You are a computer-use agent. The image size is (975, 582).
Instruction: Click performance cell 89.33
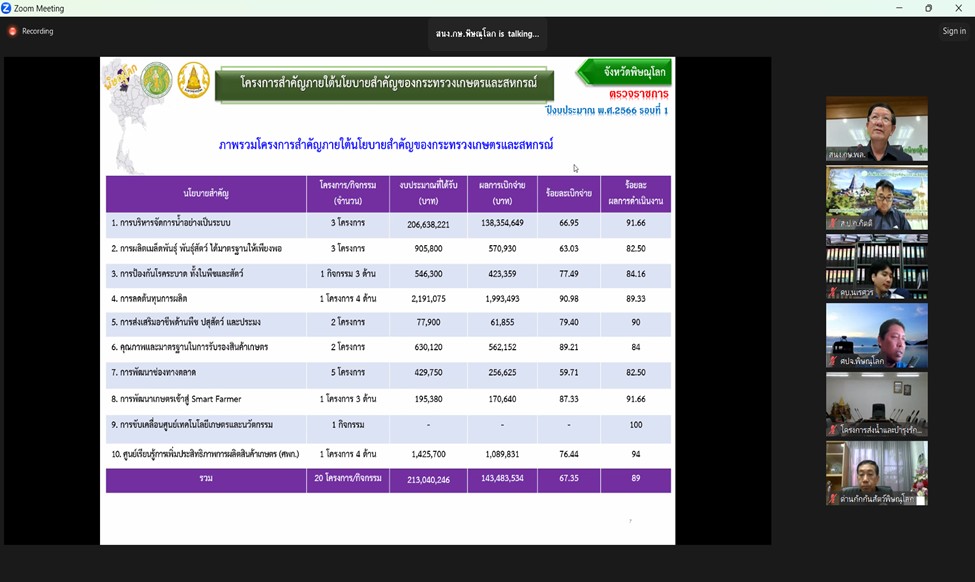(635, 299)
